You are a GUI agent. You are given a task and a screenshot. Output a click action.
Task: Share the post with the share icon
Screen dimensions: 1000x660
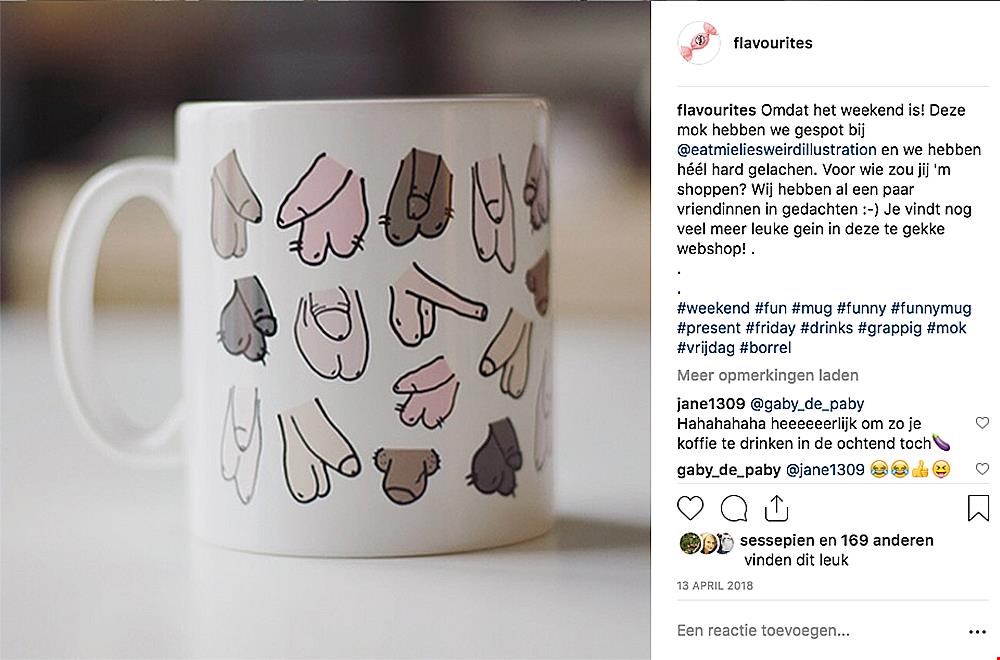click(776, 508)
